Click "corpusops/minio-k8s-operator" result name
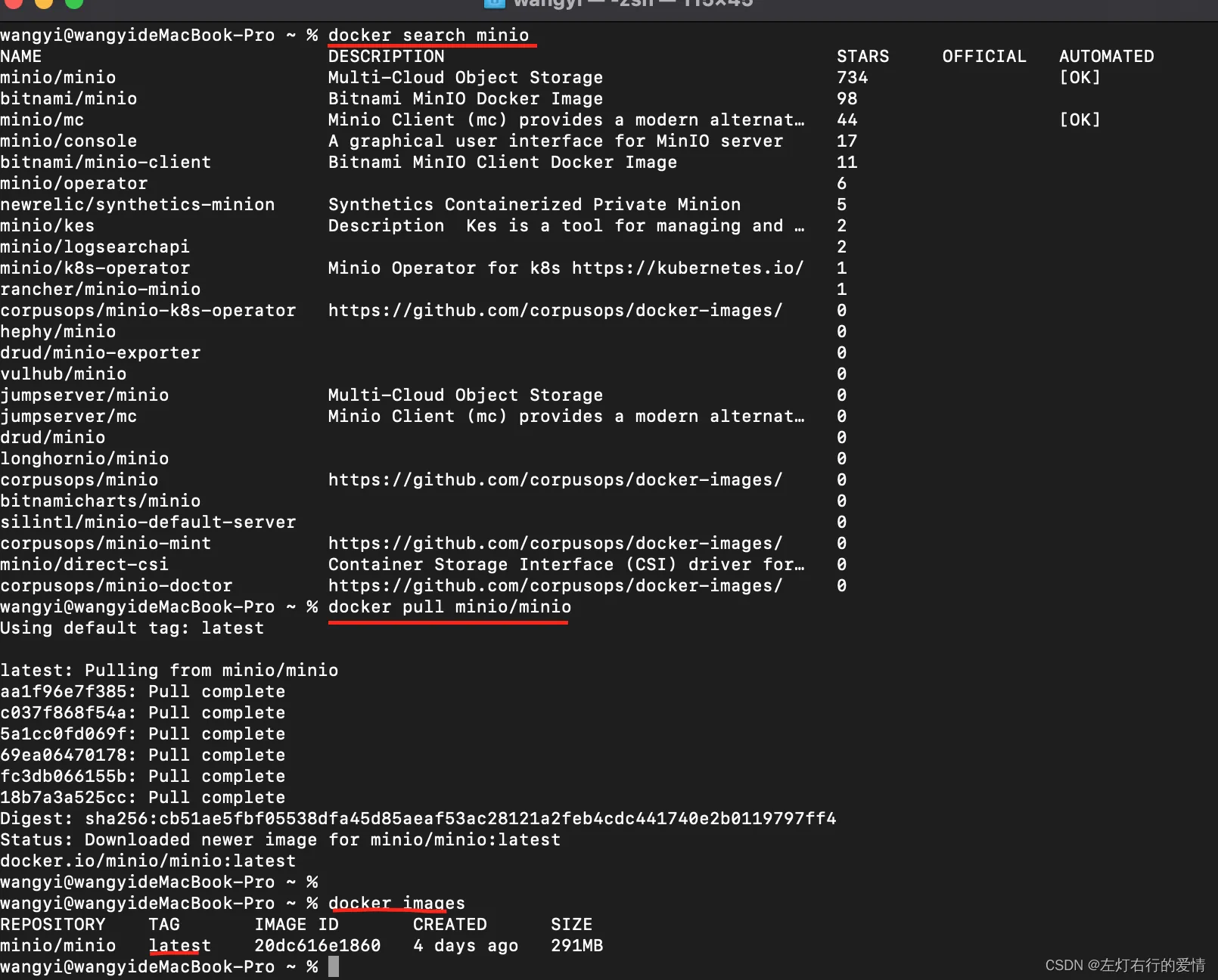Screen dimensions: 1218x980 click(x=148, y=310)
